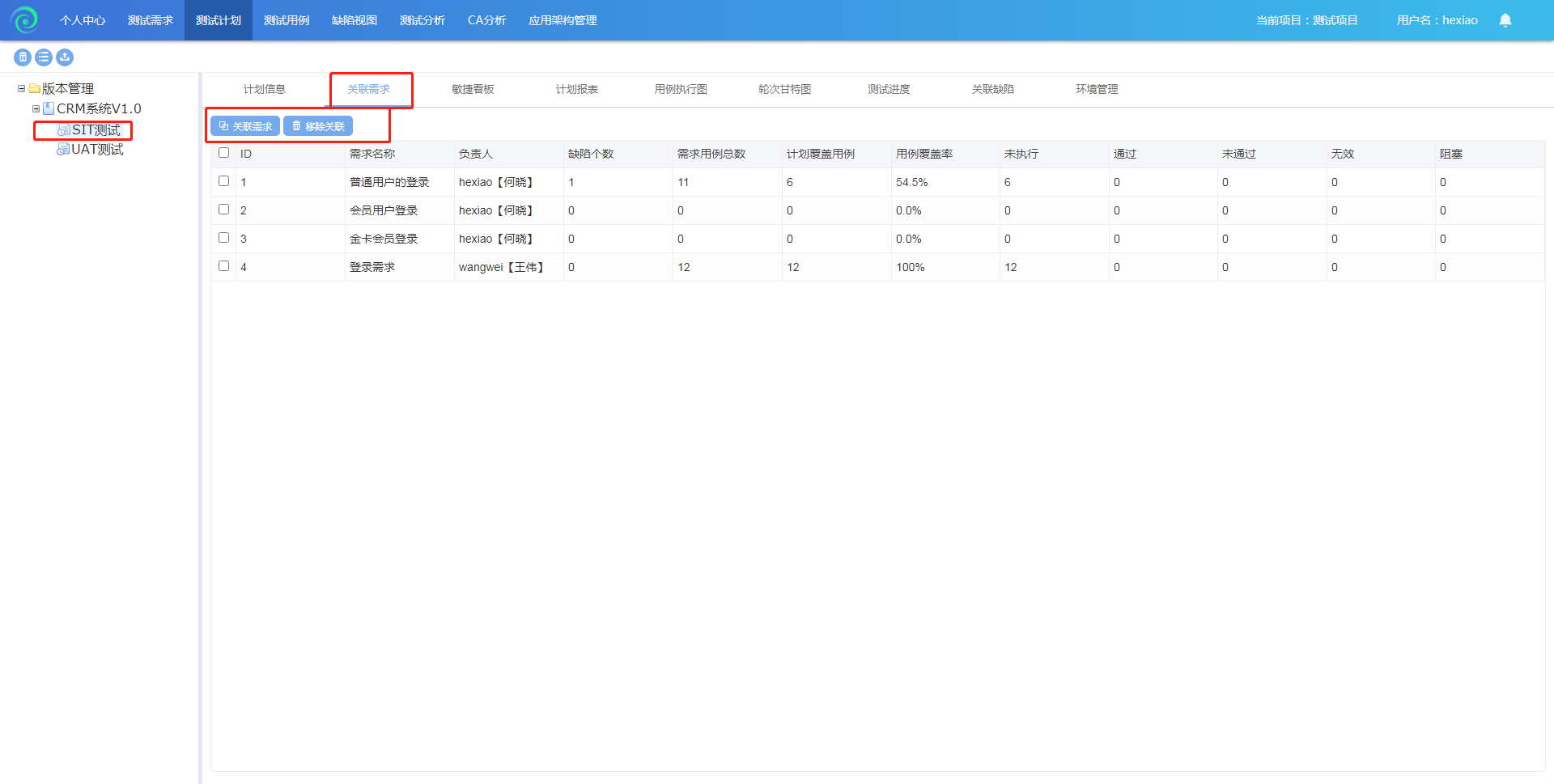Viewport: 1554px width, 784px height.
Task: Click the round upload export icon
Action: coord(65,57)
